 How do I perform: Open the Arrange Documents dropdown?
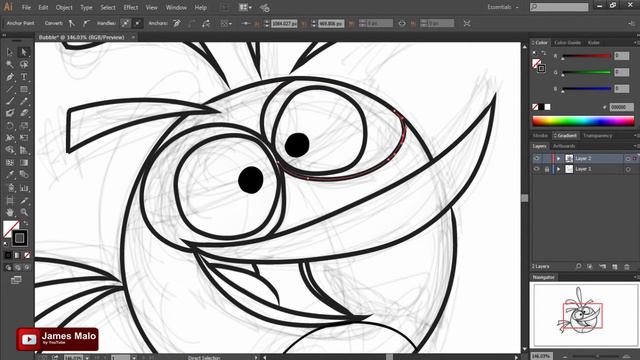pos(245,7)
